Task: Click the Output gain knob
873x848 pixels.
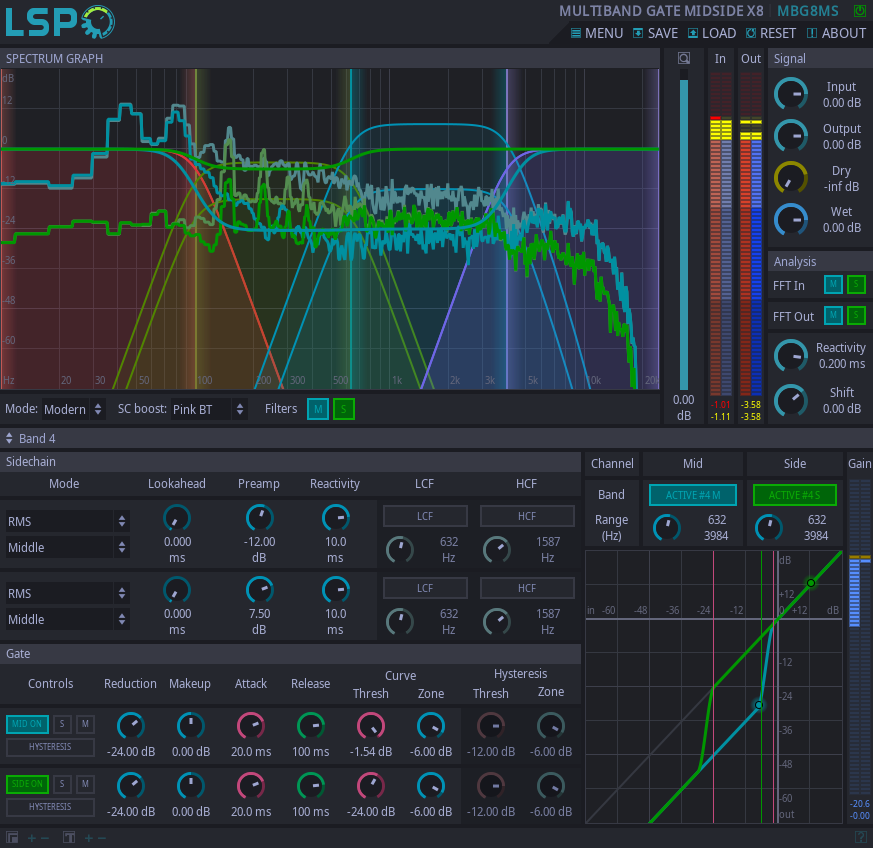Action: pos(791,136)
